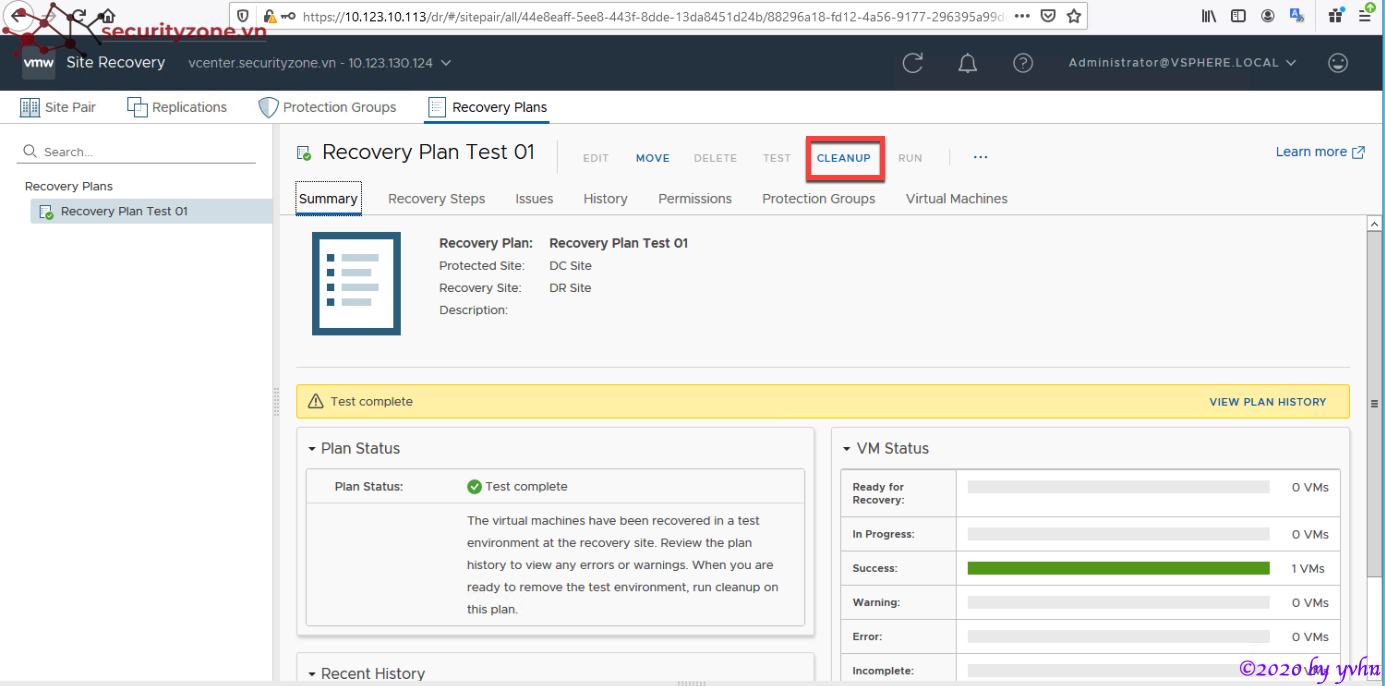Click the browser address bar URL
Screen dimensions: 1385x686
[x=654, y=17]
